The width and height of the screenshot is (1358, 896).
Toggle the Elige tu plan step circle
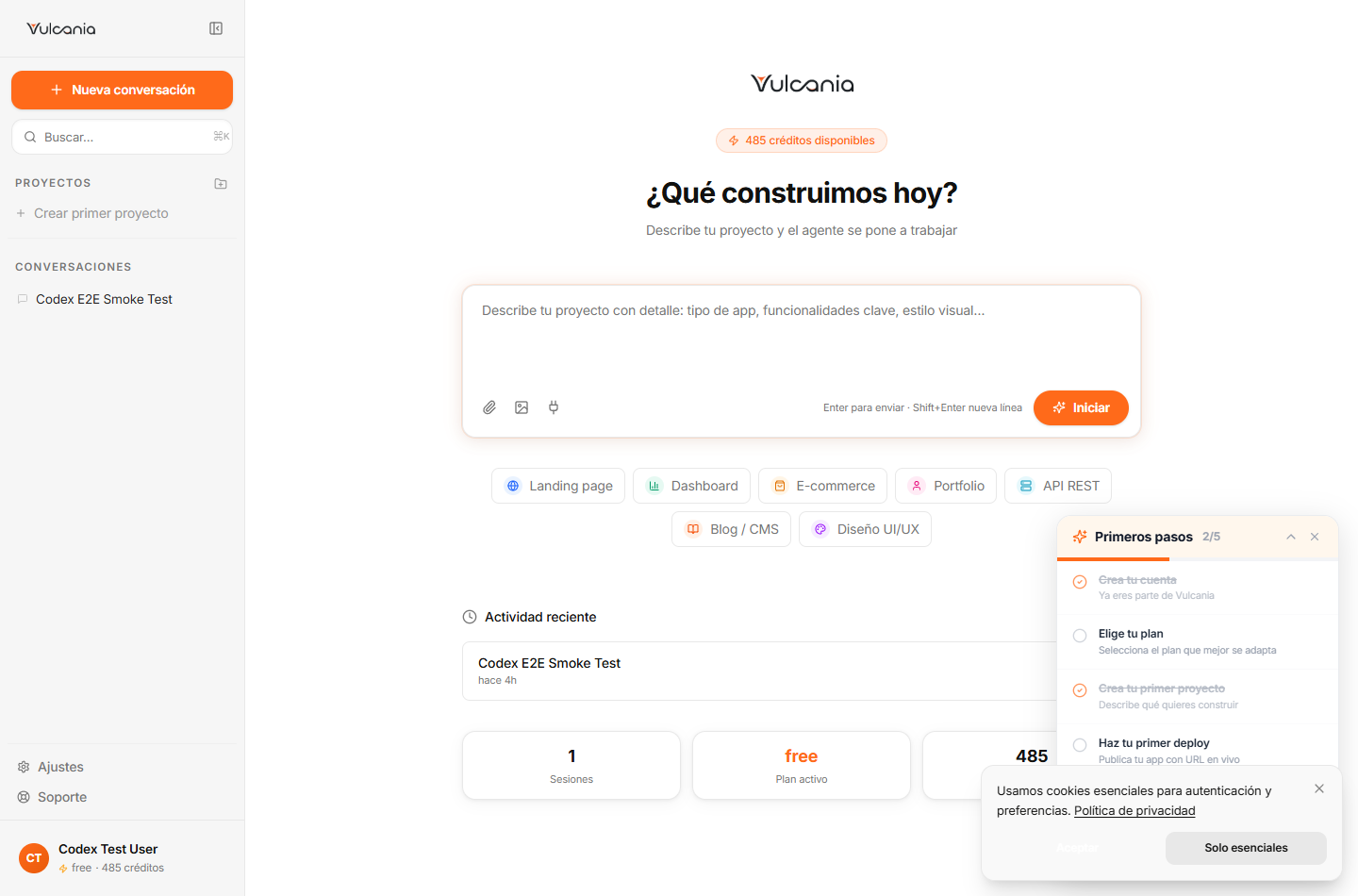pos(1080,636)
